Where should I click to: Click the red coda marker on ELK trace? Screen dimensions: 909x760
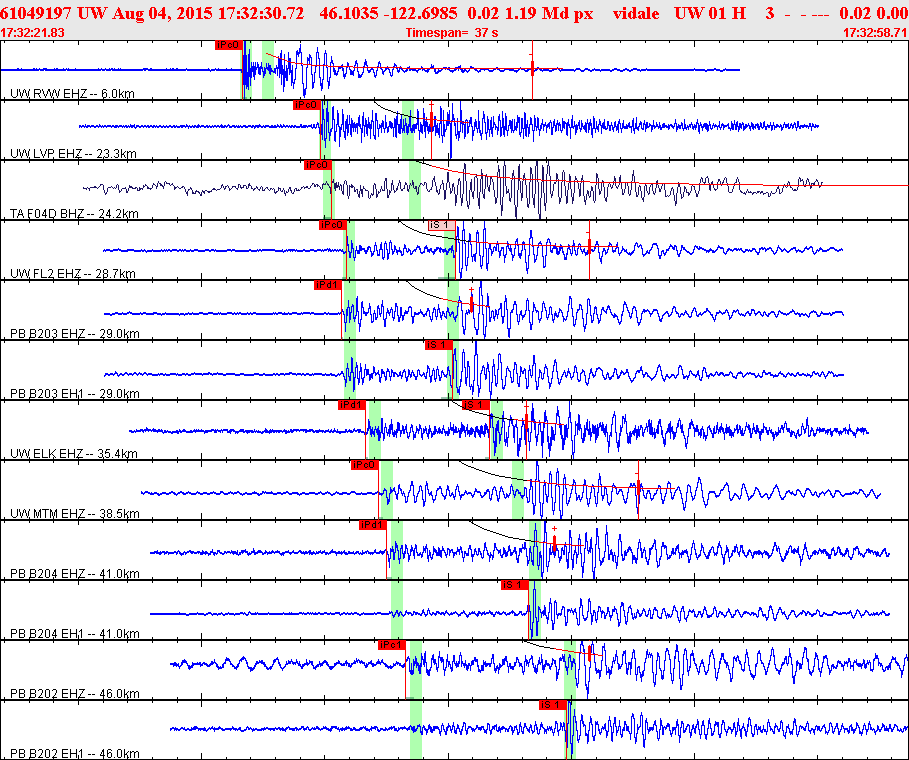coord(526,424)
